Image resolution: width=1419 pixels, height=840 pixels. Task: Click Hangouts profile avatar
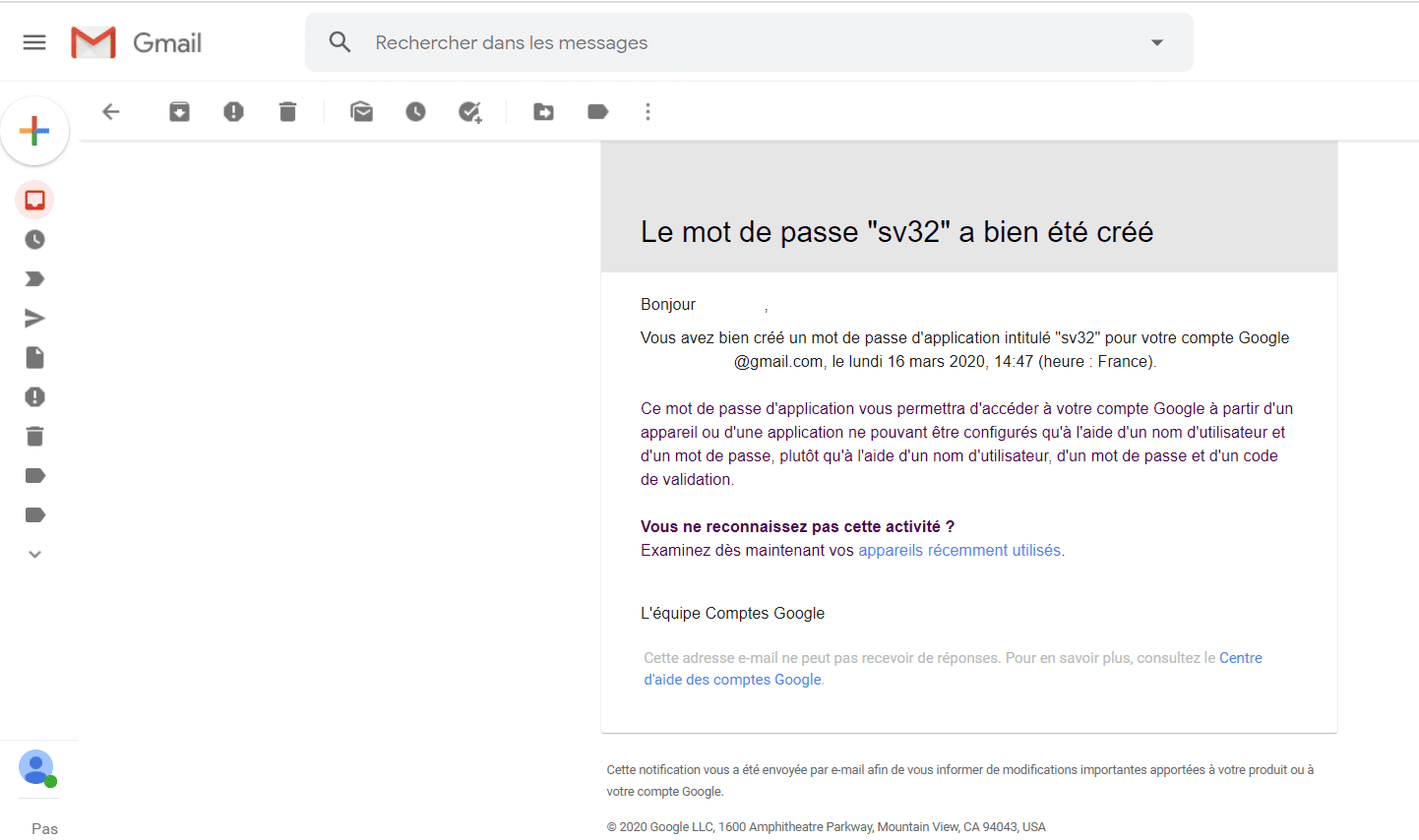(x=36, y=767)
